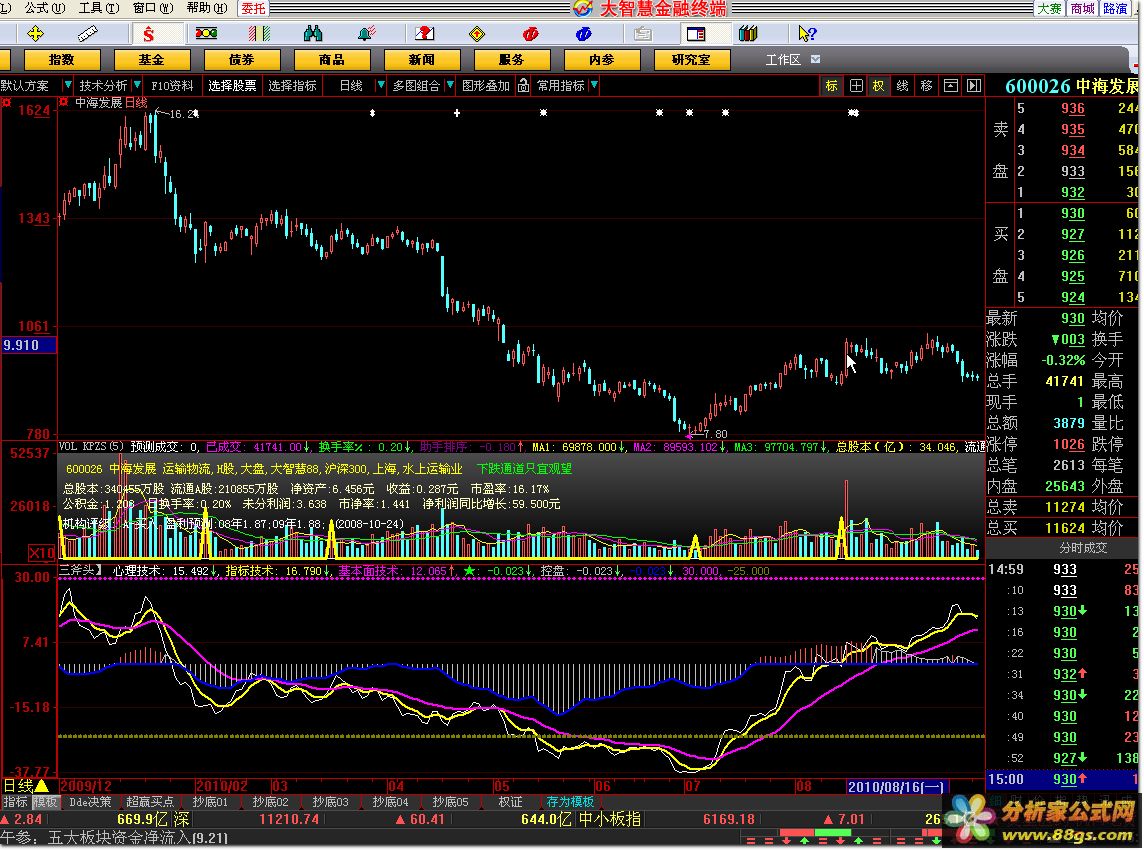The image size is (1144, 850).
Task: Open the 窗口 menu
Action: click(x=153, y=8)
